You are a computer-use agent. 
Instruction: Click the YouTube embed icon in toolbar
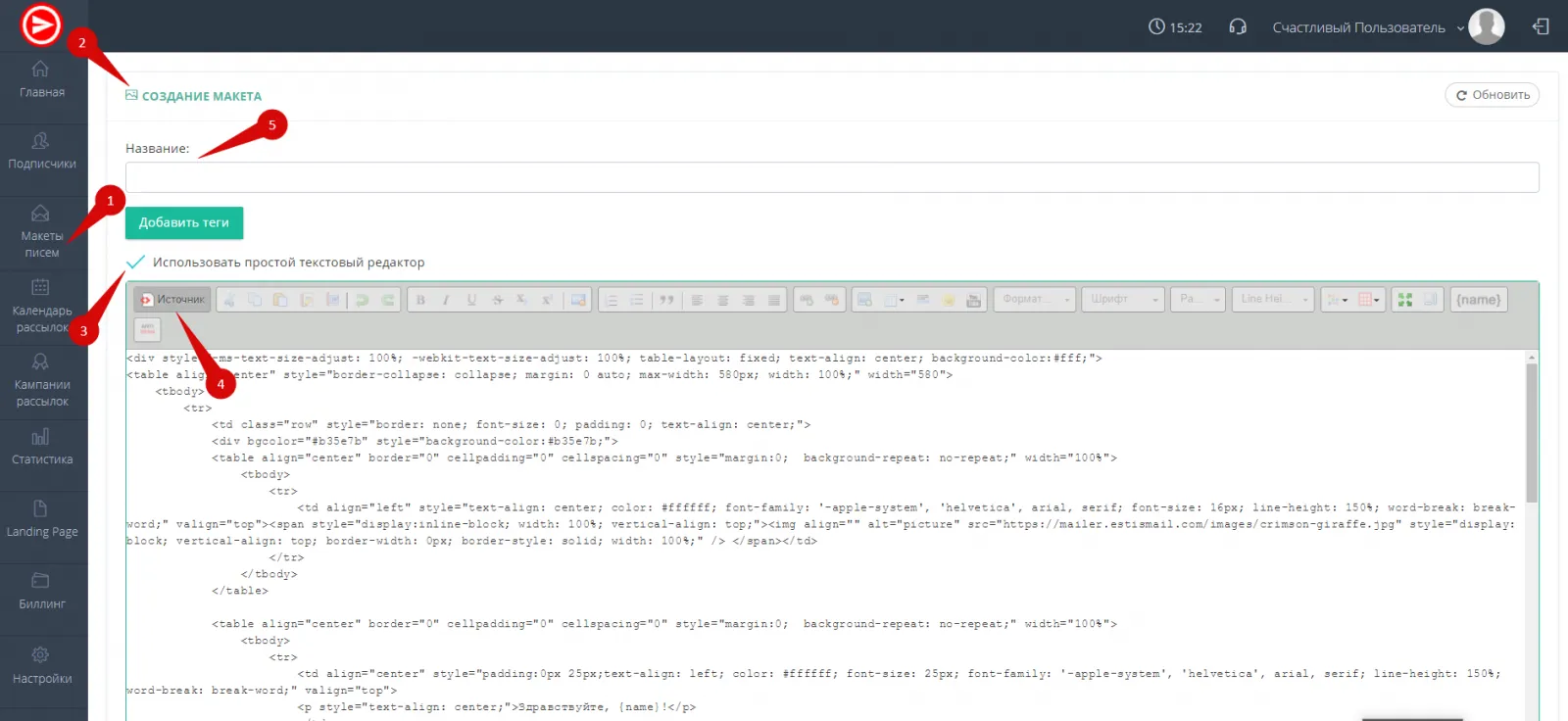point(973,300)
